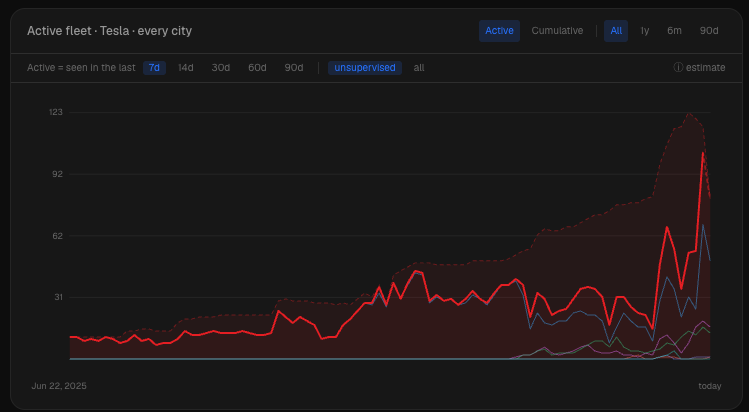Image resolution: width=749 pixels, height=412 pixels.
Task: Click the peak of the dashed estimate line
Action: tap(688, 114)
